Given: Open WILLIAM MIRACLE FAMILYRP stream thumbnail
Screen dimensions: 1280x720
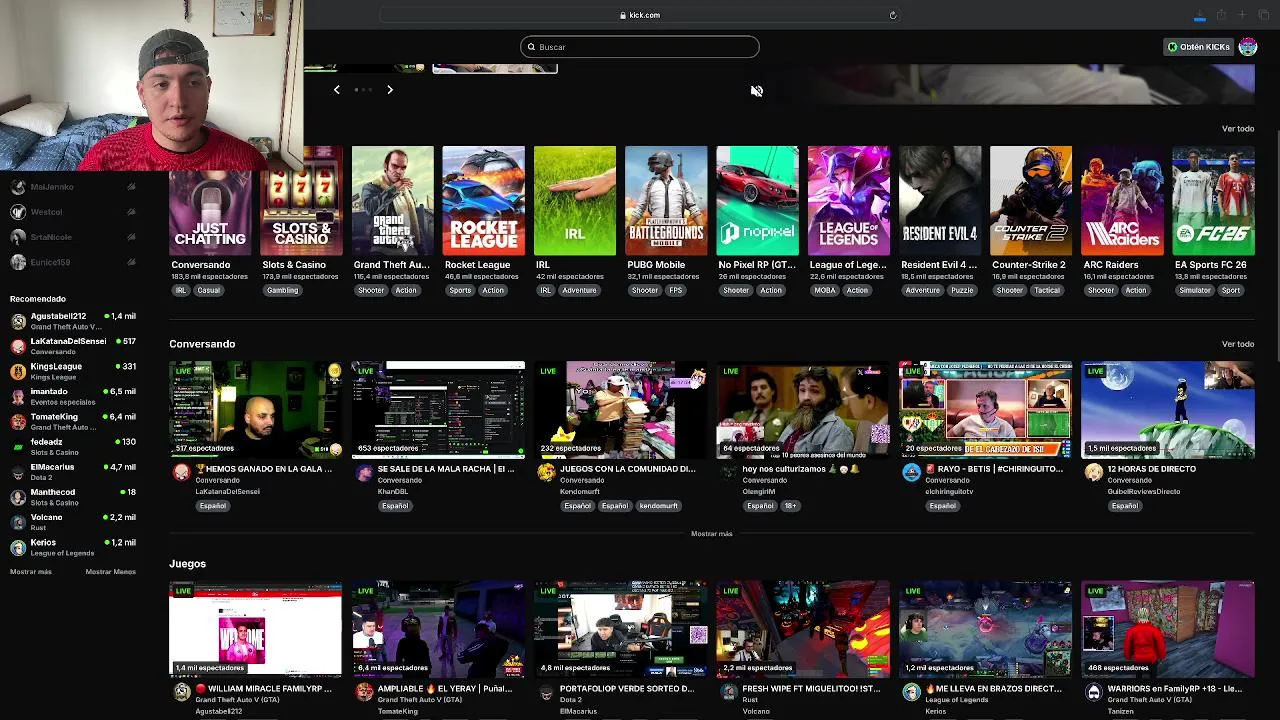Looking at the screenshot, I should coord(256,629).
